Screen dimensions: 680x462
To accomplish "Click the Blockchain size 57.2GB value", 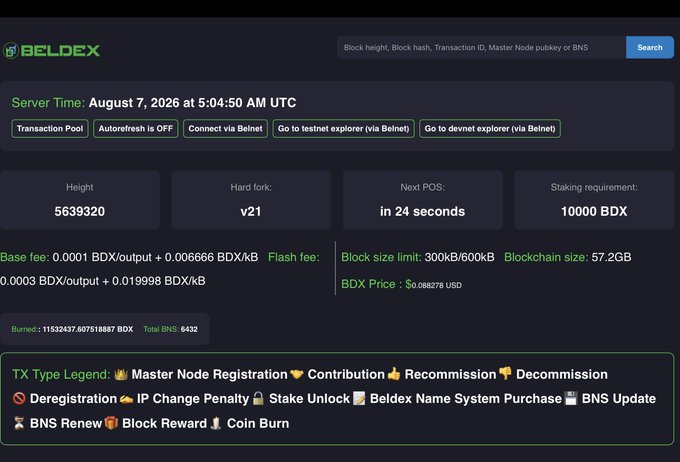I will (611, 257).
